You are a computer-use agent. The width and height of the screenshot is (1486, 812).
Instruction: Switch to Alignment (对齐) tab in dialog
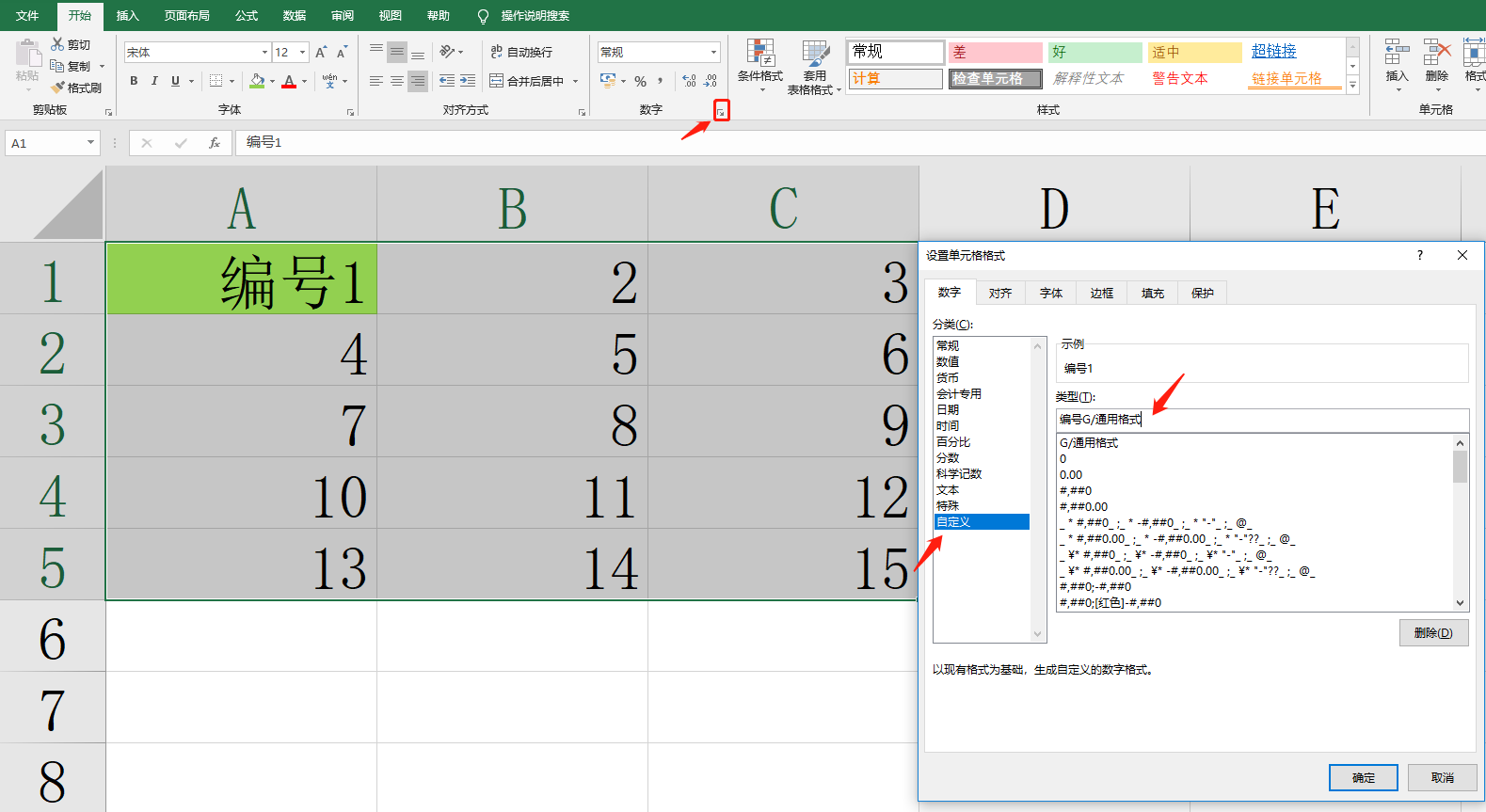1000,293
